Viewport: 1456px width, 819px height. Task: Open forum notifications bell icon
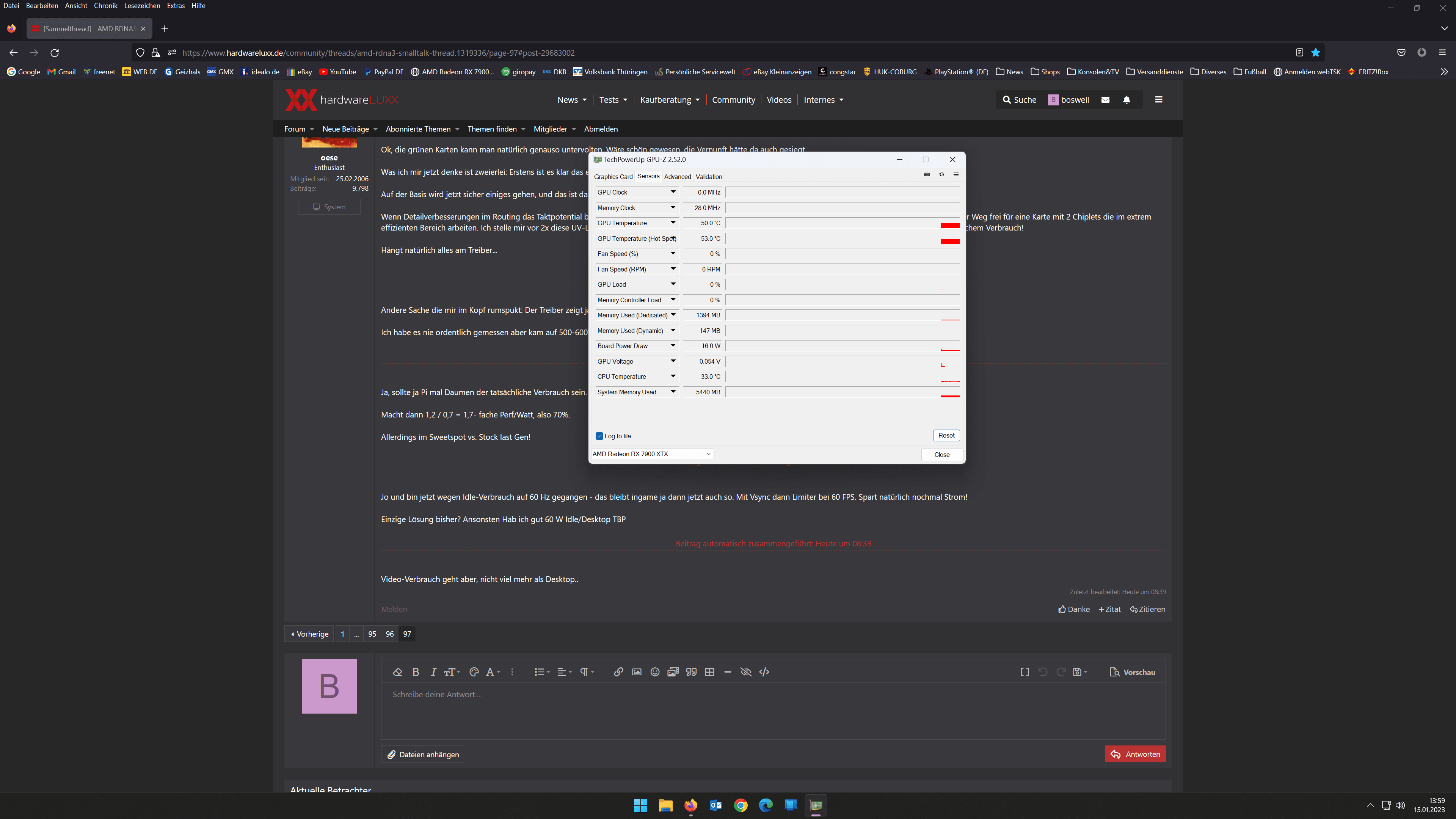[1127, 99]
